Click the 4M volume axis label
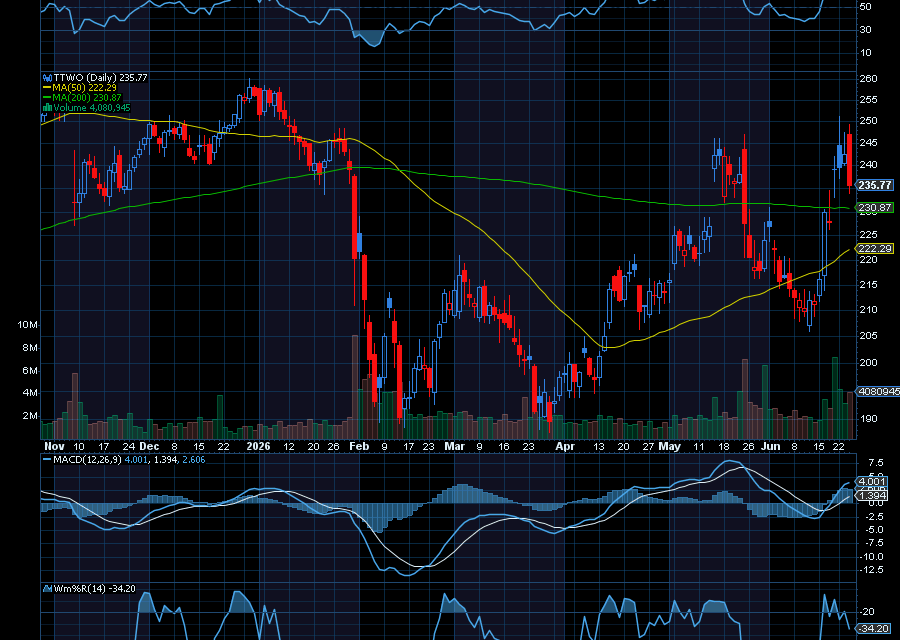Image resolution: width=900 pixels, height=640 pixels. [x=30, y=393]
